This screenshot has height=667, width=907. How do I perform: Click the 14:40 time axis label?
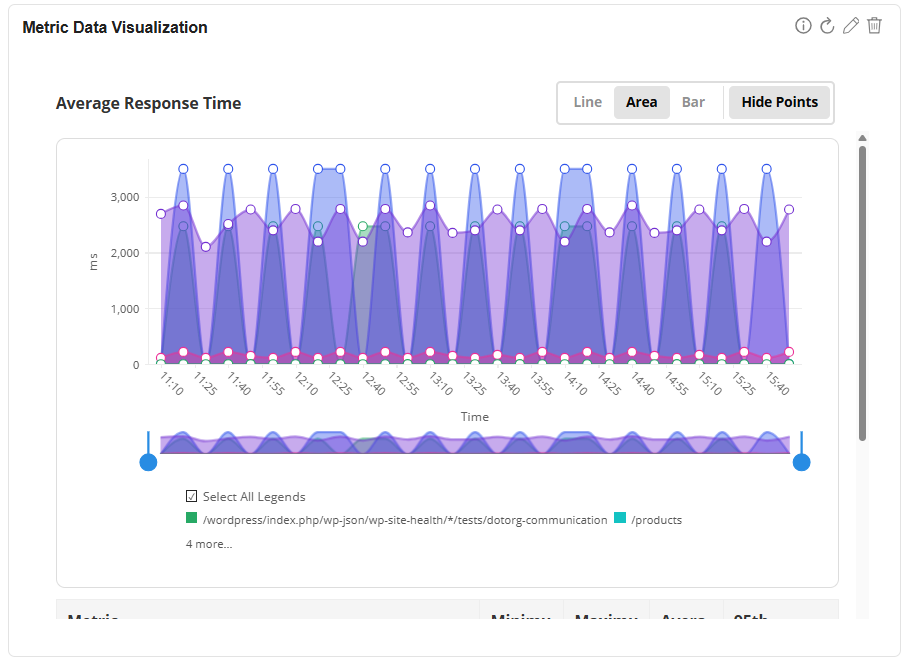(643, 384)
